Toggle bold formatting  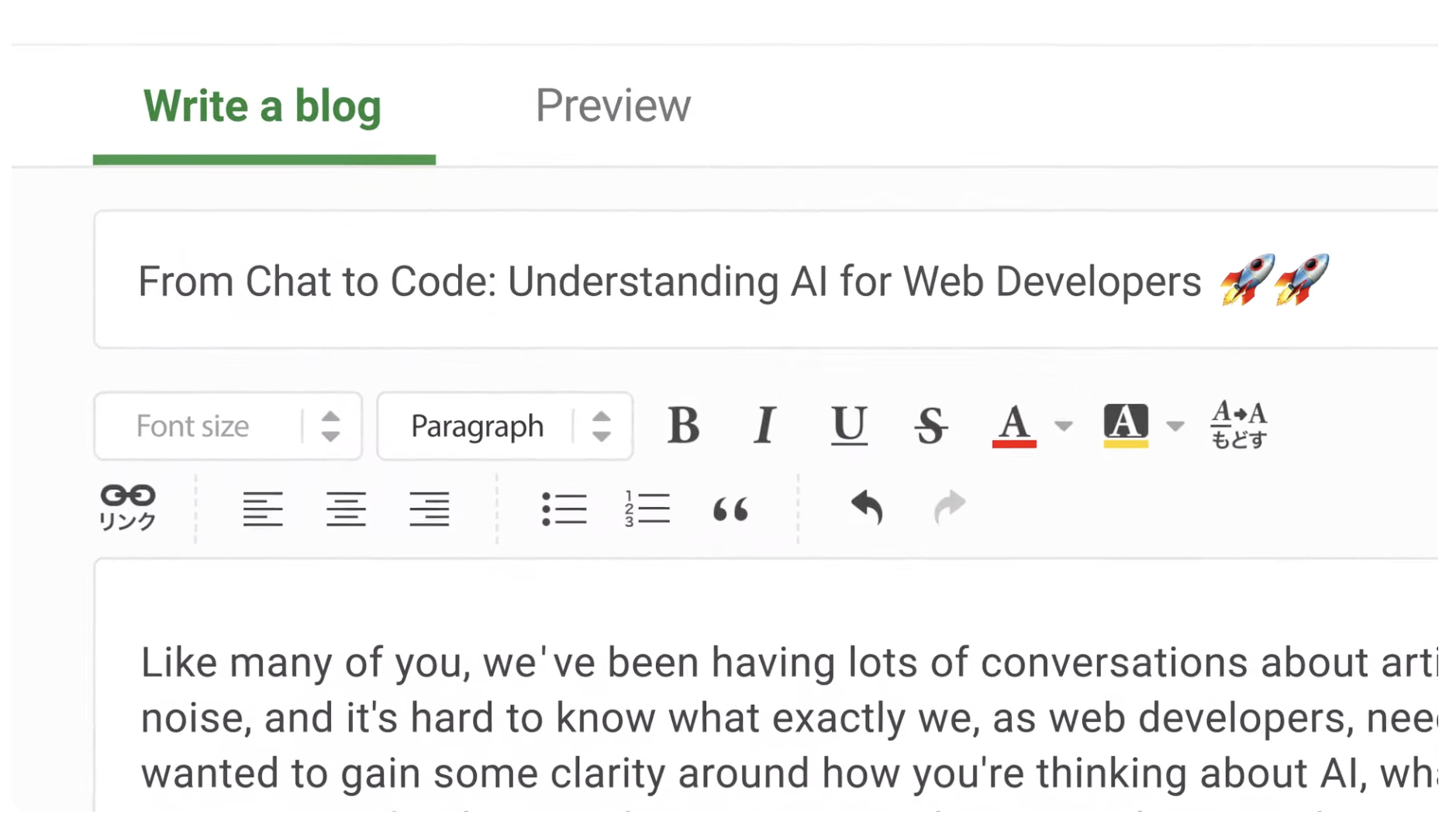click(x=683, y=426)
